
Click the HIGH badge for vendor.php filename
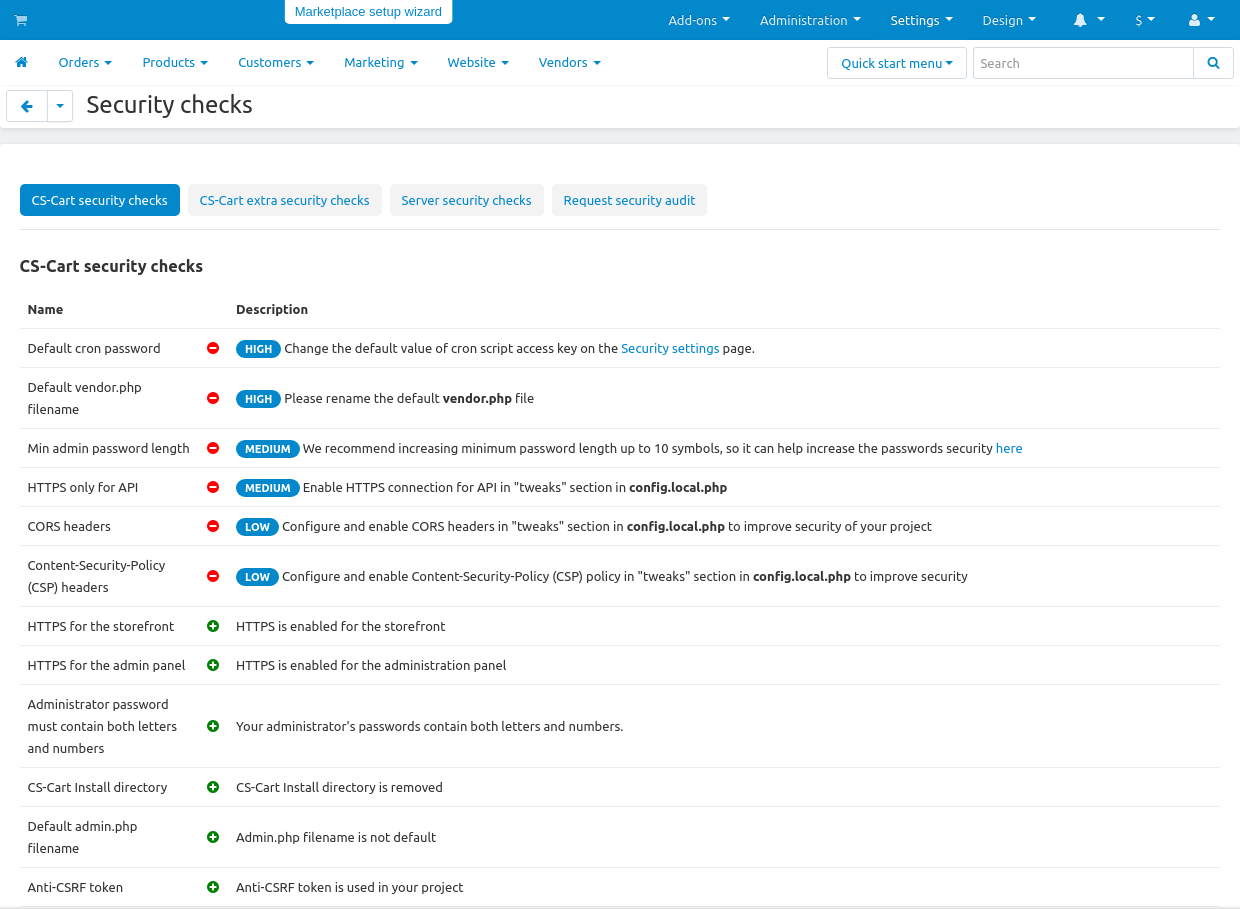258,399
